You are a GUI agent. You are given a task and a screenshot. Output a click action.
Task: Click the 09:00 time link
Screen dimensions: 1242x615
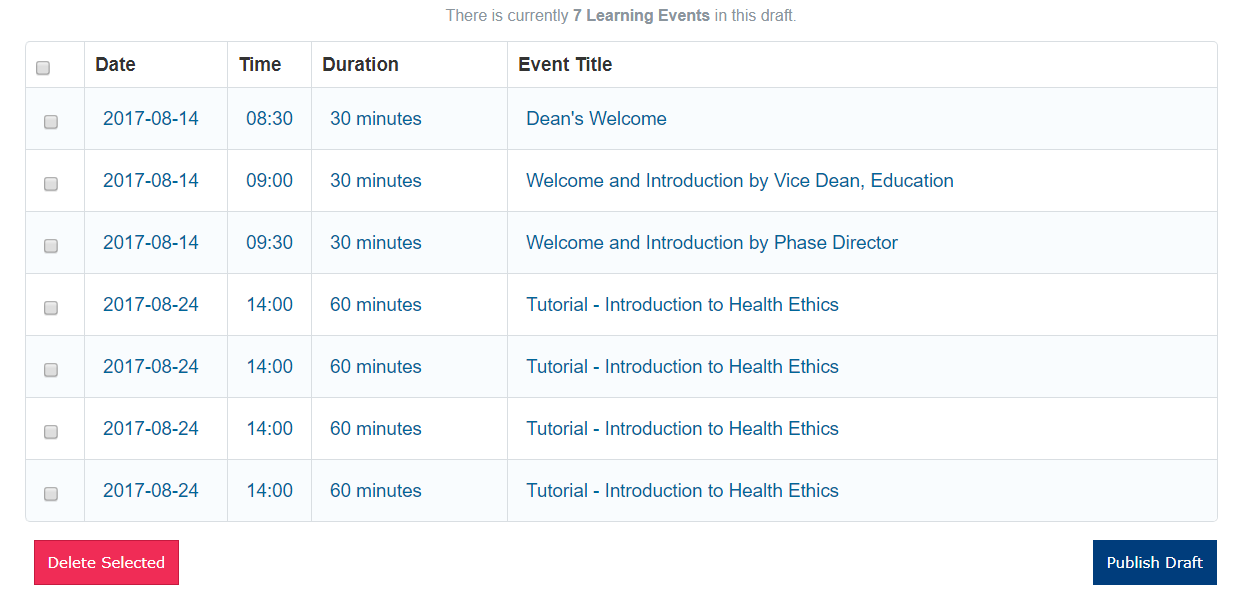click(270, 181)
